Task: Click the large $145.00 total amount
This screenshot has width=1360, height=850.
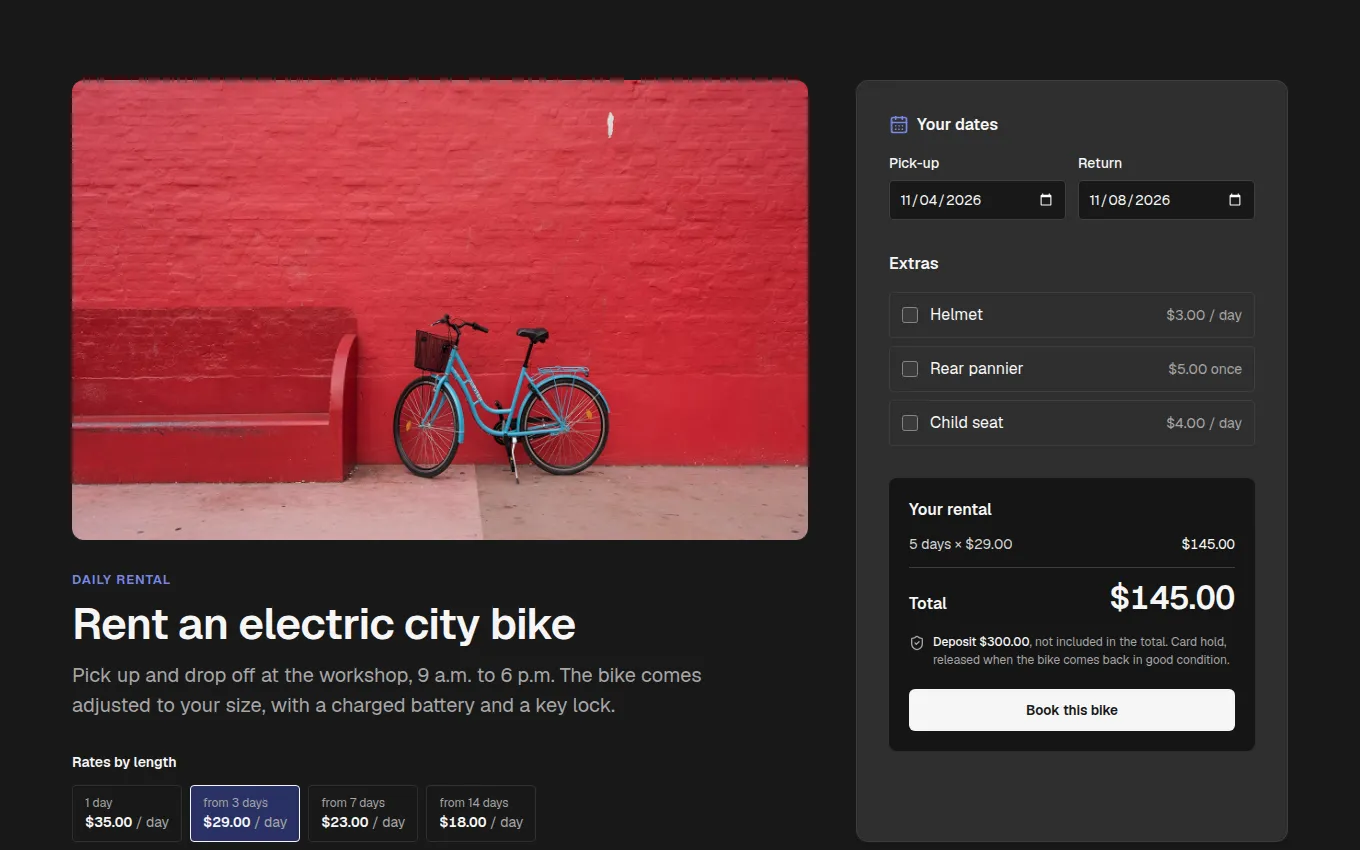Action: 1172,597
